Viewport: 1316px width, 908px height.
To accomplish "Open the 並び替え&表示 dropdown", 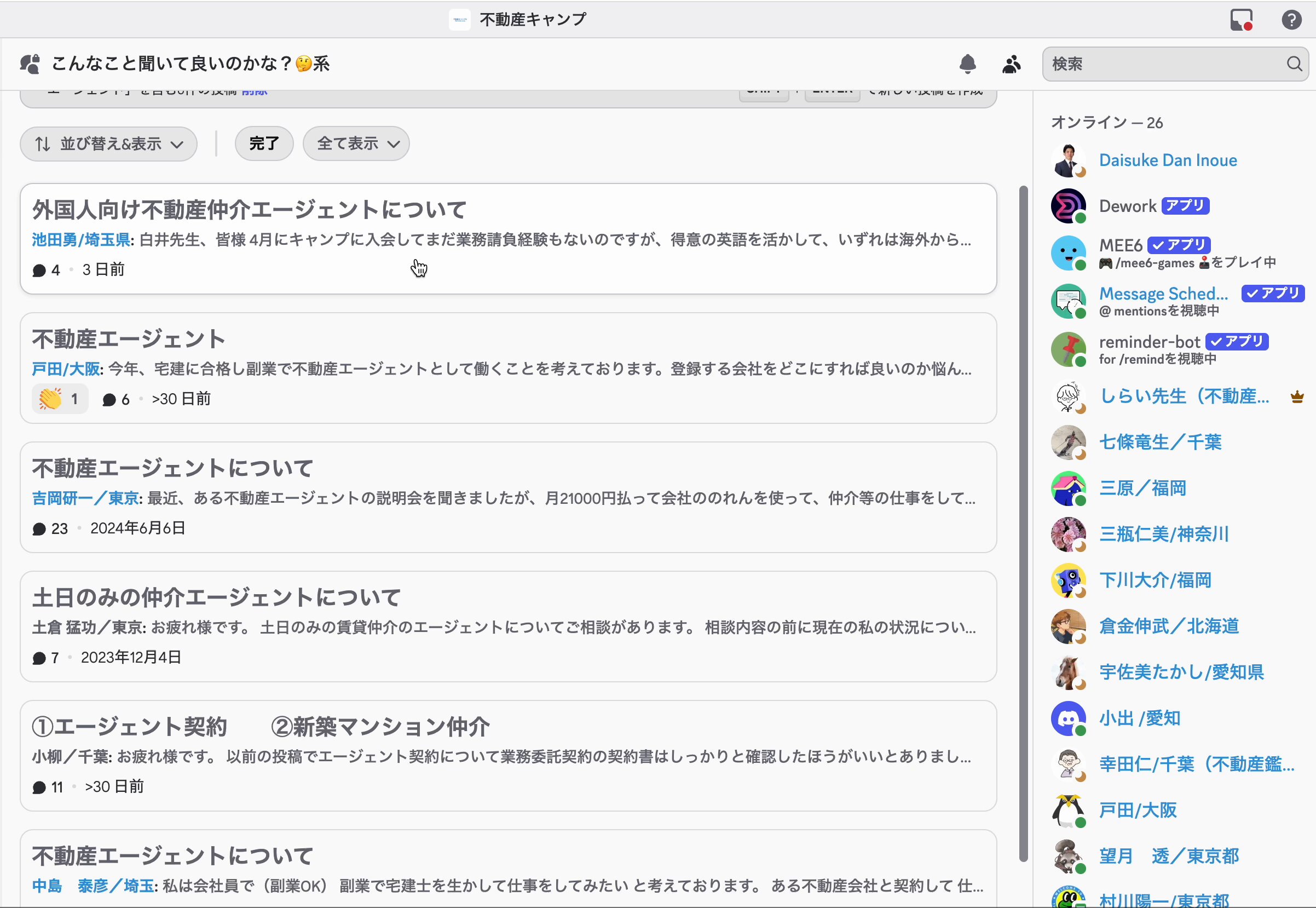I will [x=108, y=144].
